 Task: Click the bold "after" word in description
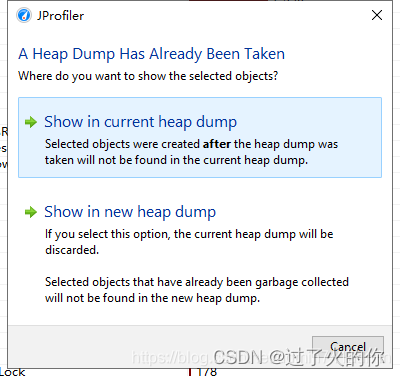click(x=217, y=144)
